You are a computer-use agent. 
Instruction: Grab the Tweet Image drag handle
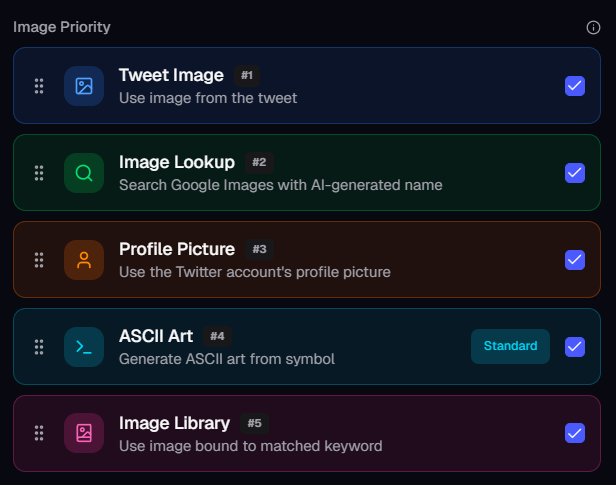pos(39,86)
